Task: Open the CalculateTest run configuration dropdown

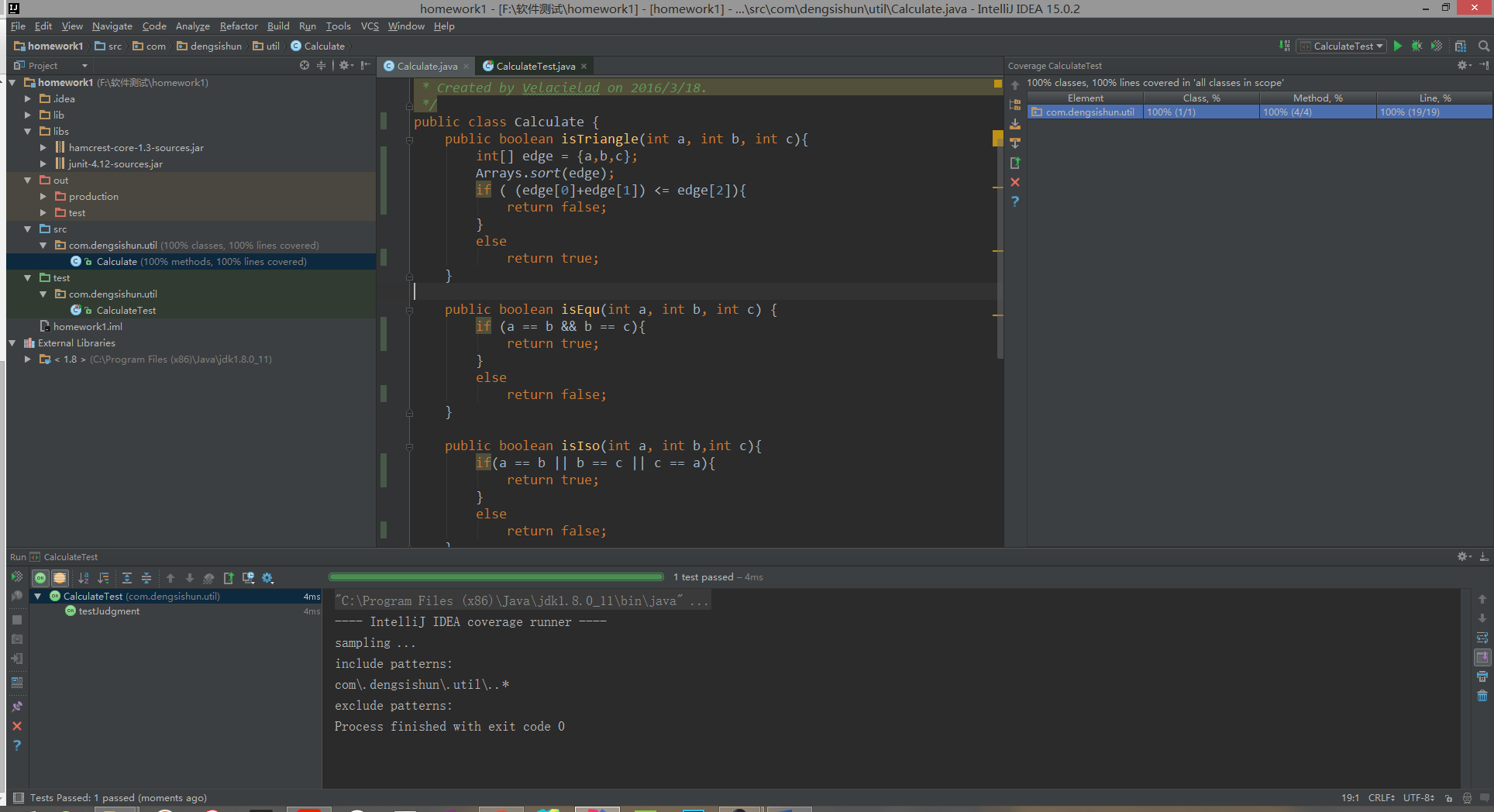Action: tap(1342, 46)
